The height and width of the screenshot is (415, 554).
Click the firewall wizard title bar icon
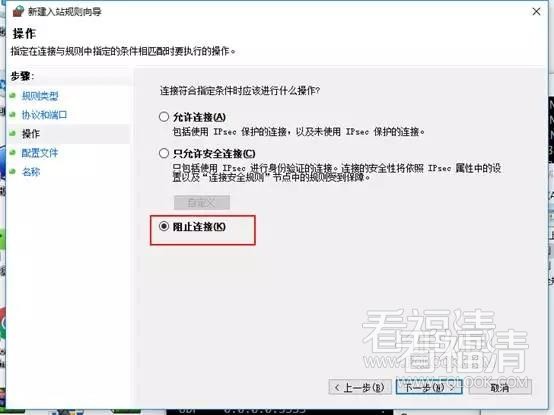point(18,11)
